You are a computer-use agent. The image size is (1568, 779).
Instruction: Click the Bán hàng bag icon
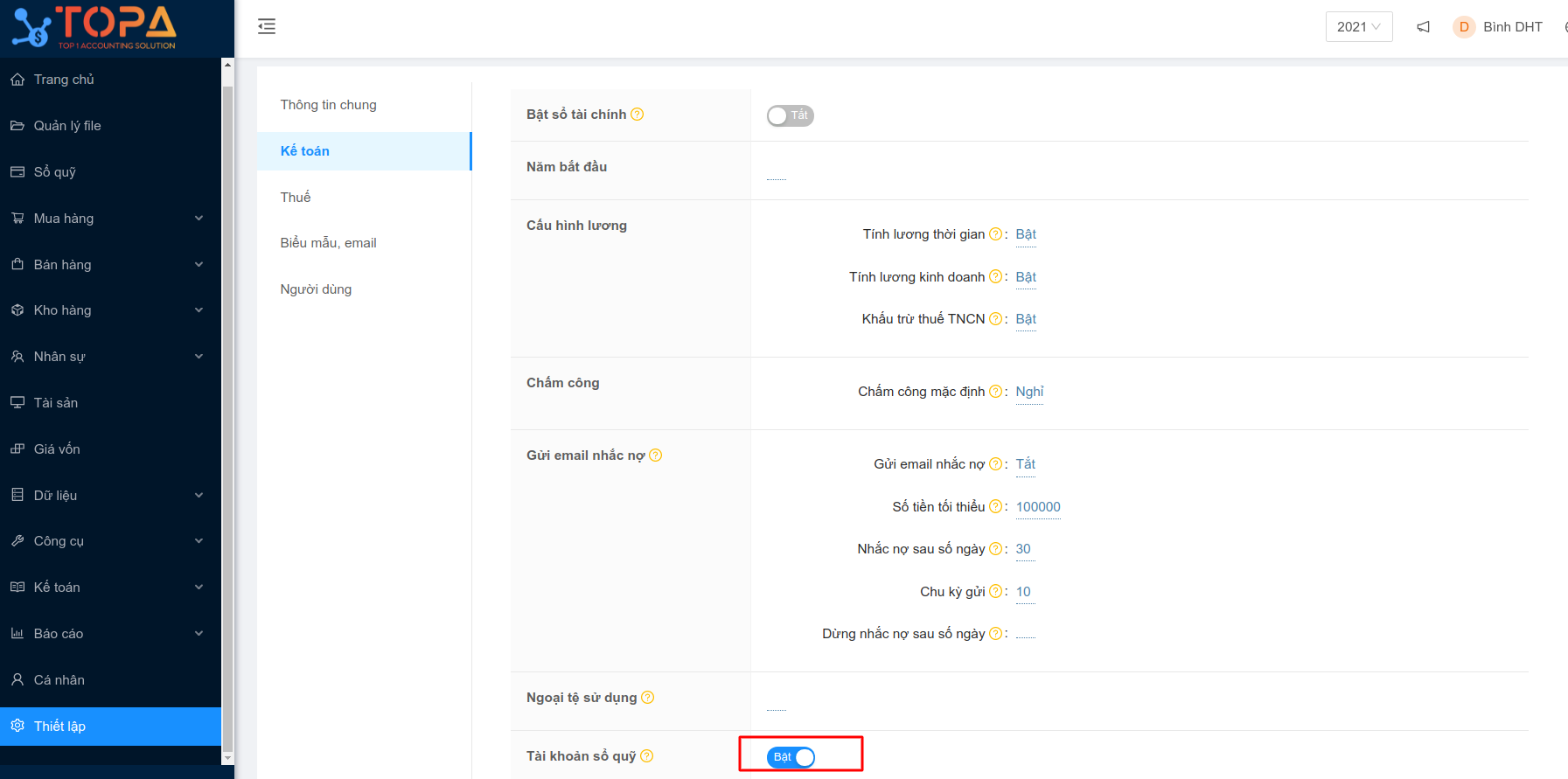17,264
